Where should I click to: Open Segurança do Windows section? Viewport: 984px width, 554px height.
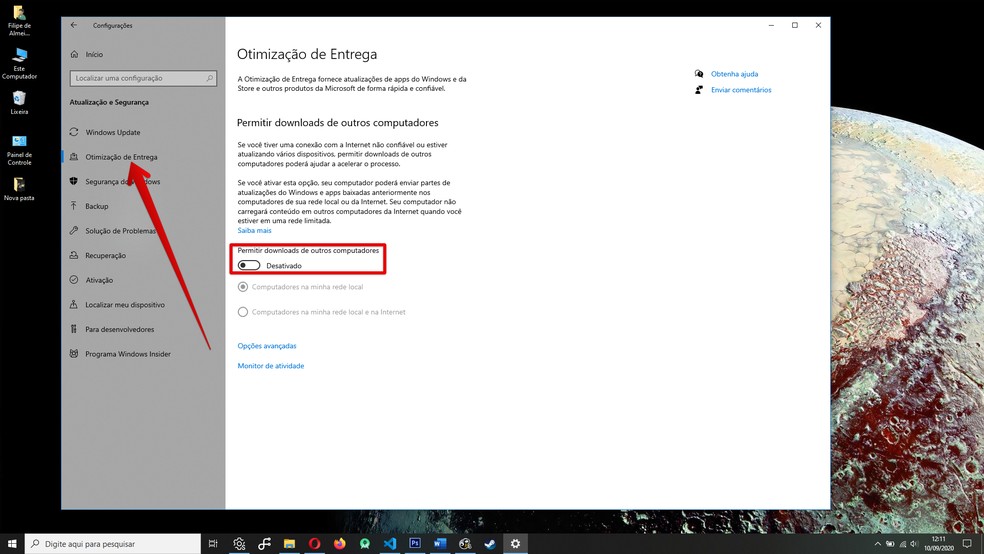[122, 181]
